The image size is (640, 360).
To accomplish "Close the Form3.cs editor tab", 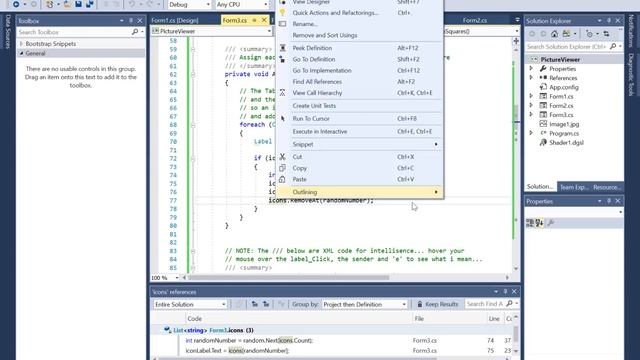I will pos(264,20).
